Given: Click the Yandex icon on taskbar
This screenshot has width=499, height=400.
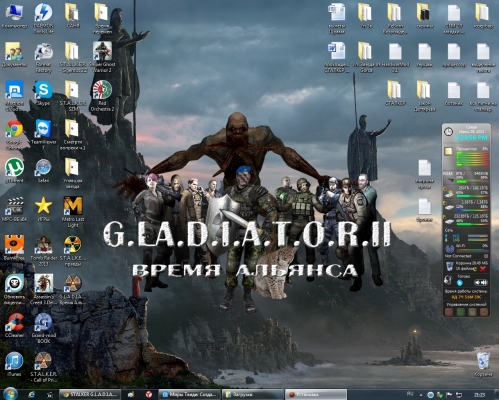Looking at the screenshot, I should pos(149,394).
